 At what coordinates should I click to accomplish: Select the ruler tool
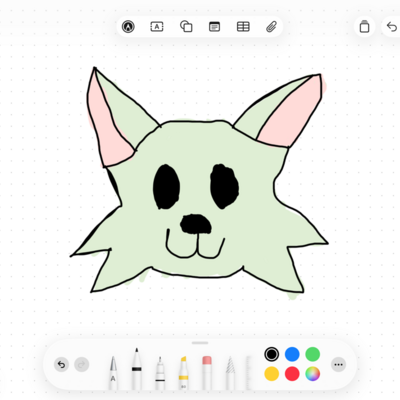248,373
